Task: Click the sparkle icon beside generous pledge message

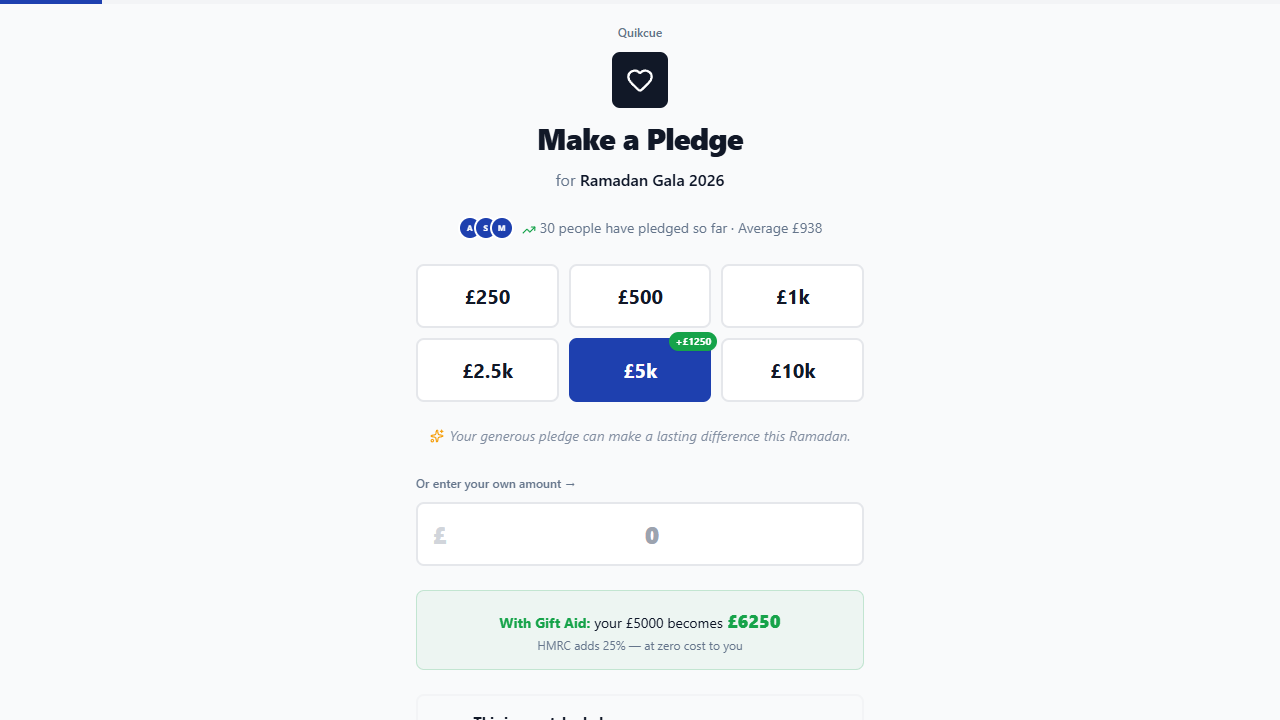Action: (437, 436)
